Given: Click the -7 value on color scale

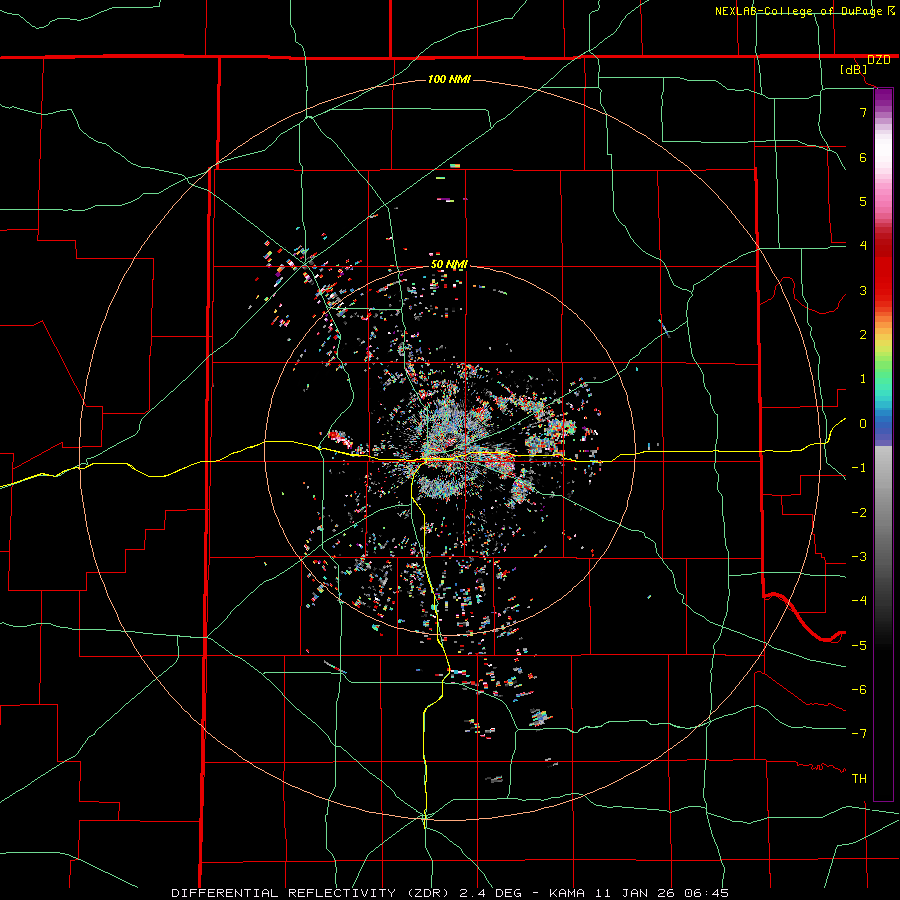Looking at the screenshot, I should pyautogui.click(x=859, y=734).
